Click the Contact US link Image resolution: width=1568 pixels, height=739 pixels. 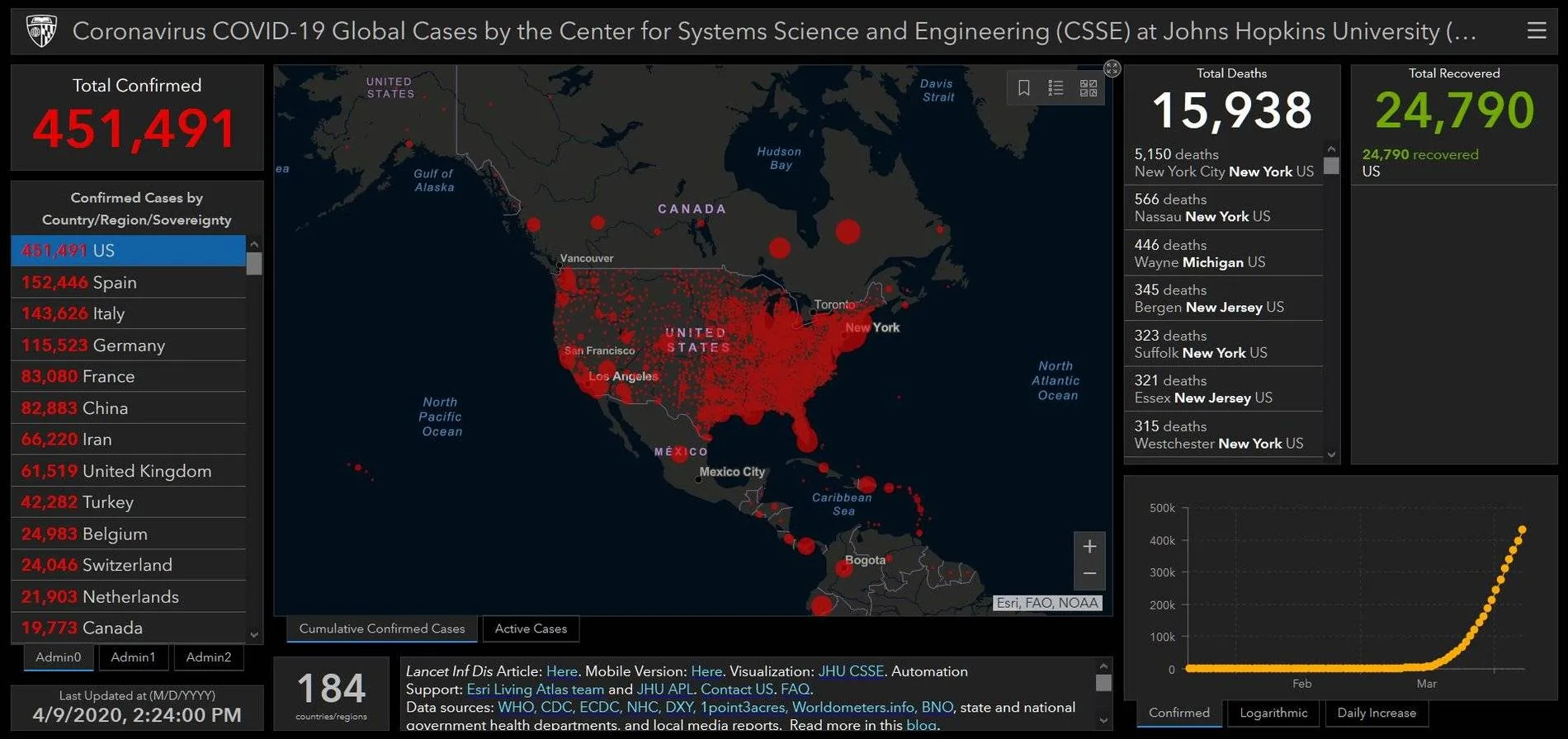[737, 690]
